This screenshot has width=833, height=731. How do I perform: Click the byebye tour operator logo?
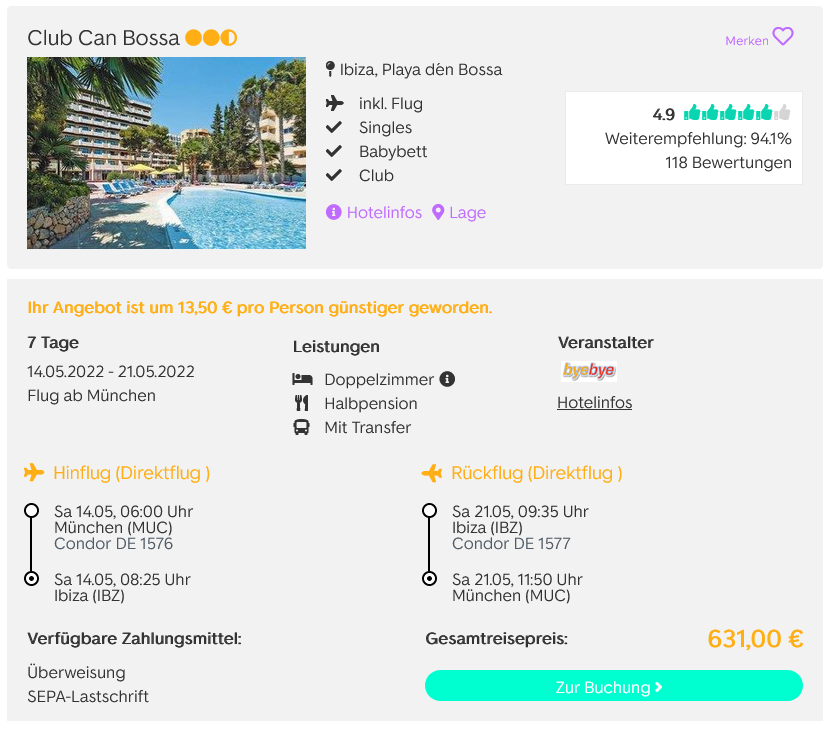pos(589,370)
